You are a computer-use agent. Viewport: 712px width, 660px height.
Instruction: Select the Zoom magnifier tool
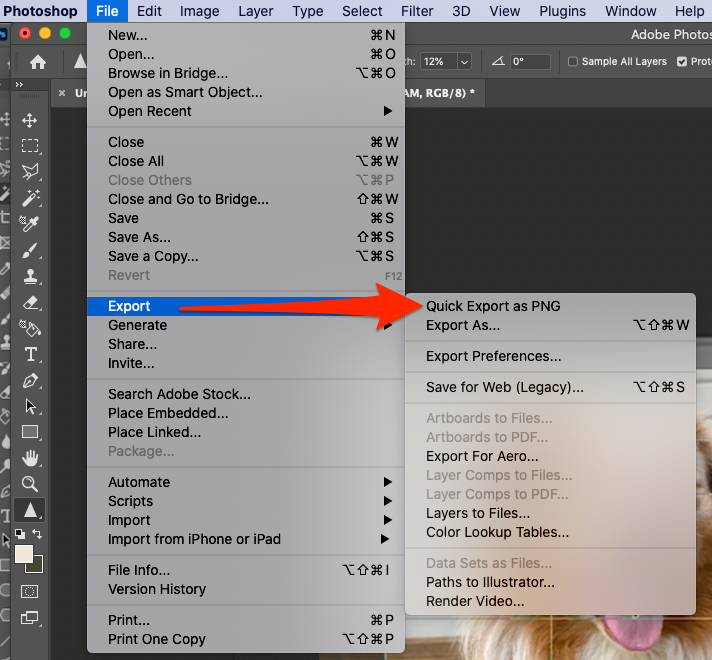30,484
